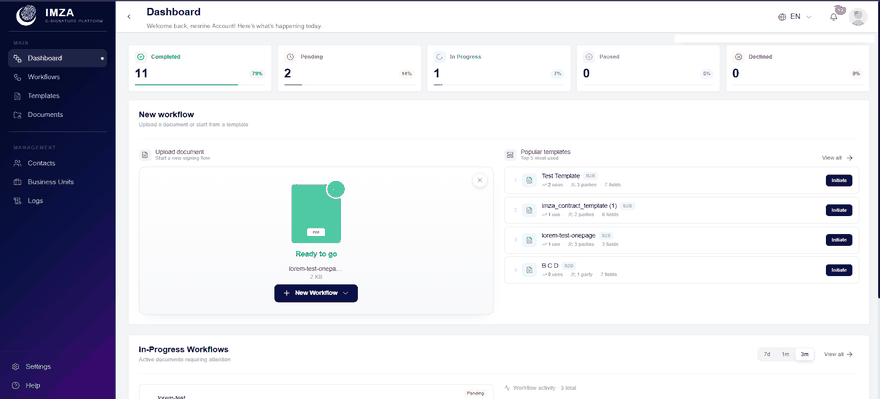Click the New Workflow button
Screen dimensions: 880x399
(316, 293)
